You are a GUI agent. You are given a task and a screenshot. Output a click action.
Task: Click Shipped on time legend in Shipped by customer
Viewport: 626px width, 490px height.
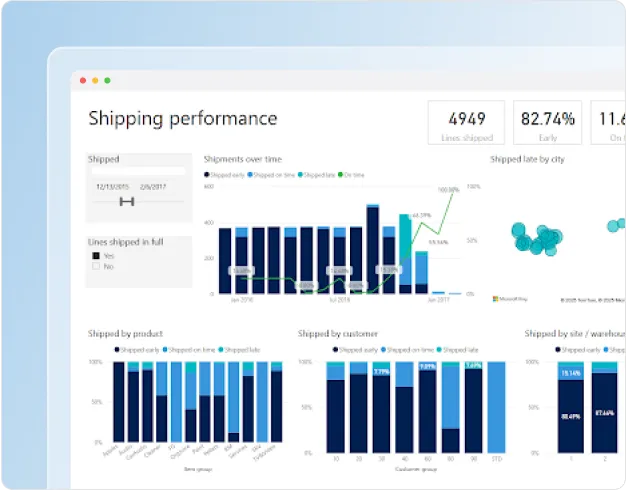(x=407, y=350)
